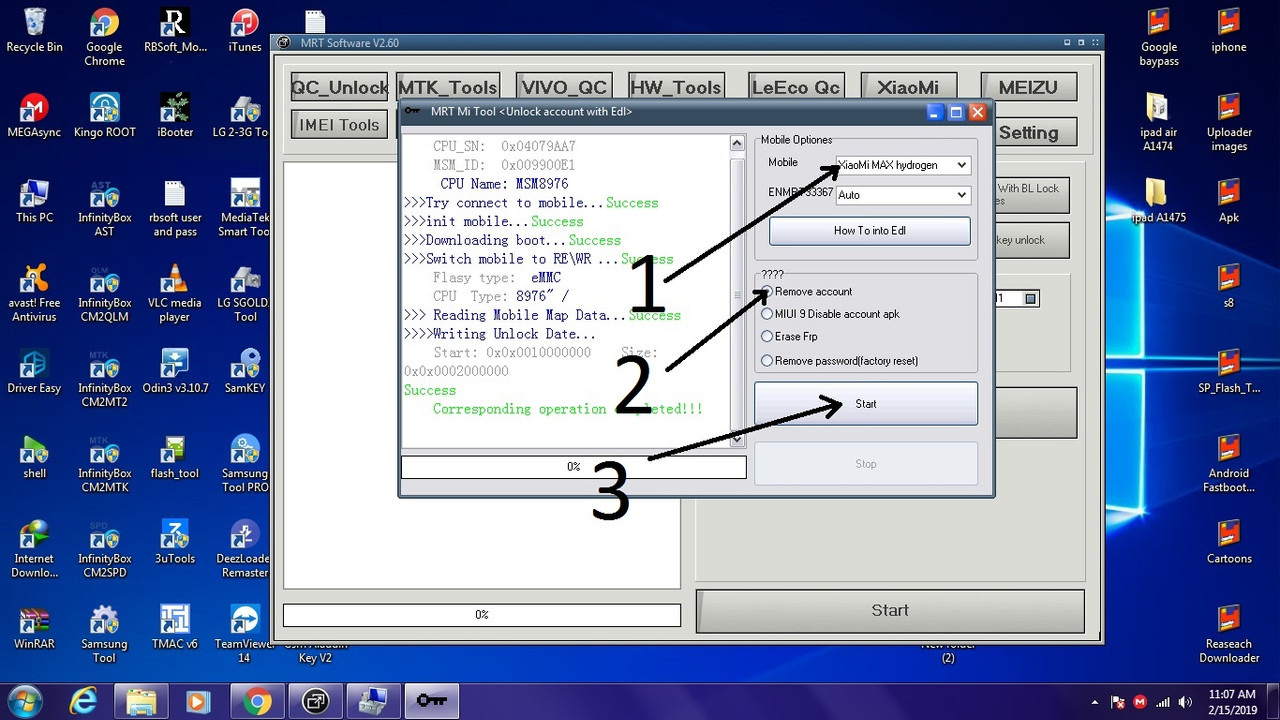1280x720 pixels.
Task: Open the Uploader images desktop icon
Action: point(1229,122)
